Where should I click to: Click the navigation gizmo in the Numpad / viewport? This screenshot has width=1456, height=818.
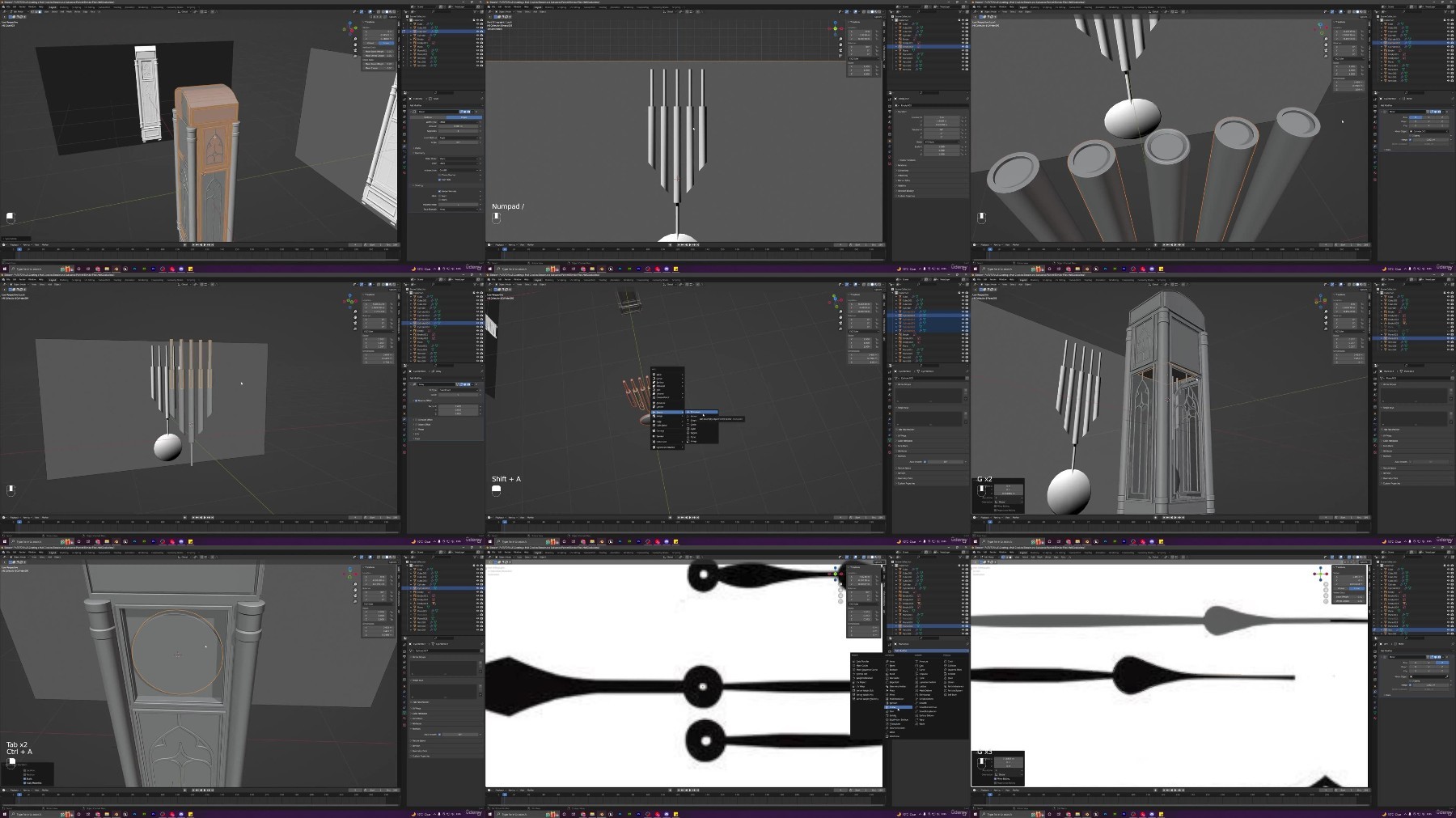click(x=836, y=28)
